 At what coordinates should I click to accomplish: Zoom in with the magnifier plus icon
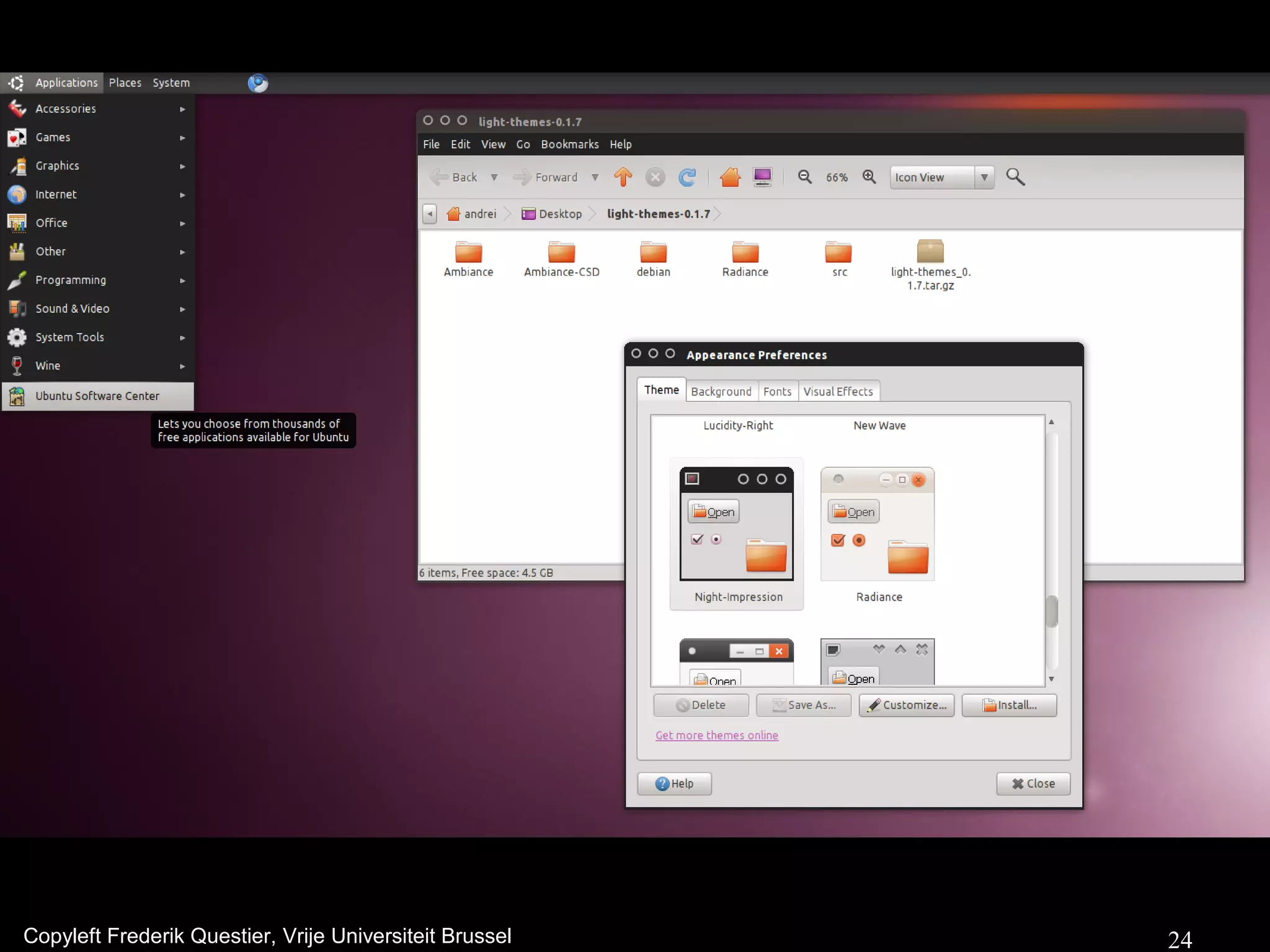[869, 177]
